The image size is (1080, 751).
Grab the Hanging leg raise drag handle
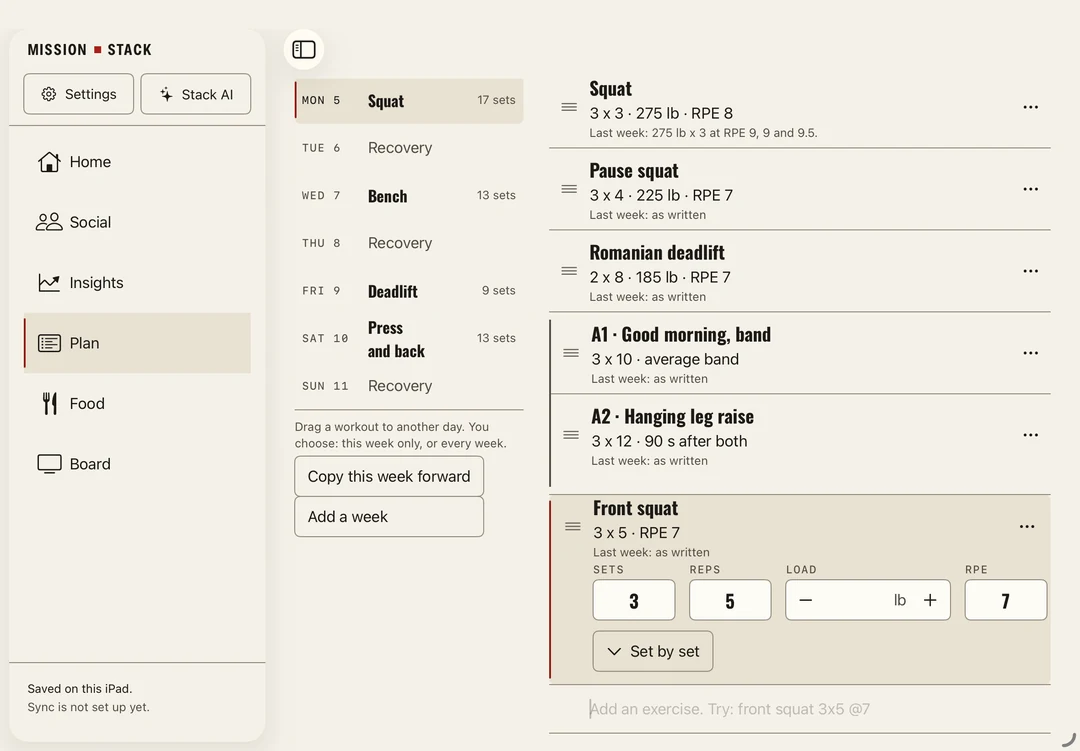pos(571,435)
